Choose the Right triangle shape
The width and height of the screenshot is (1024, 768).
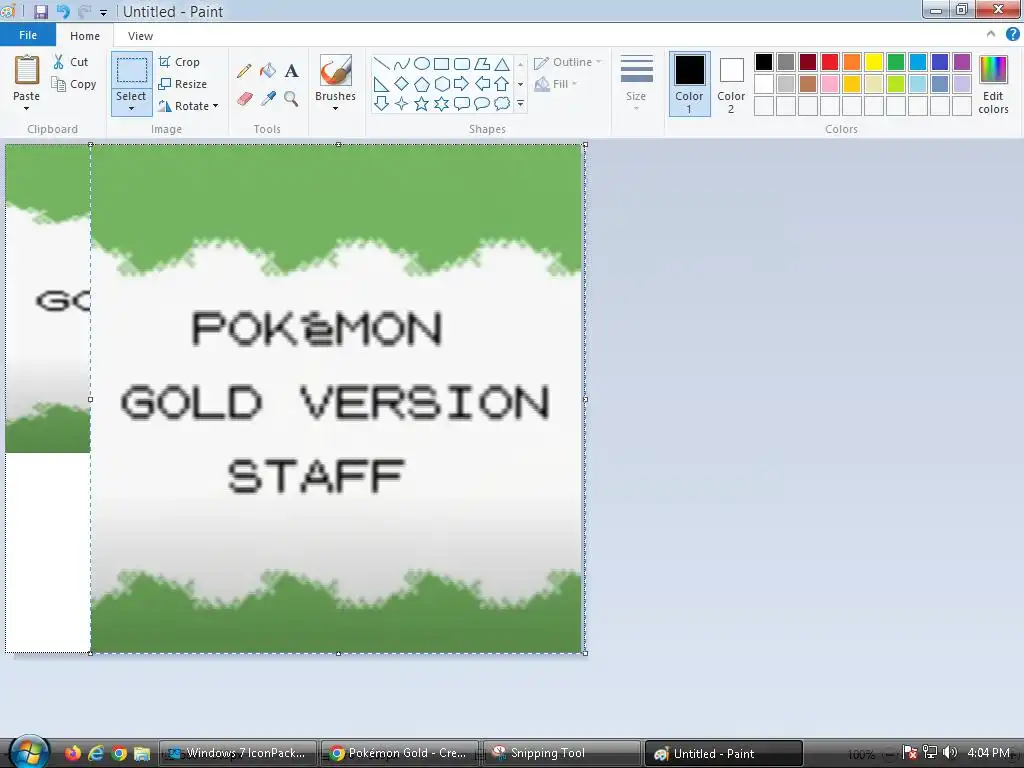pos(381,84)
